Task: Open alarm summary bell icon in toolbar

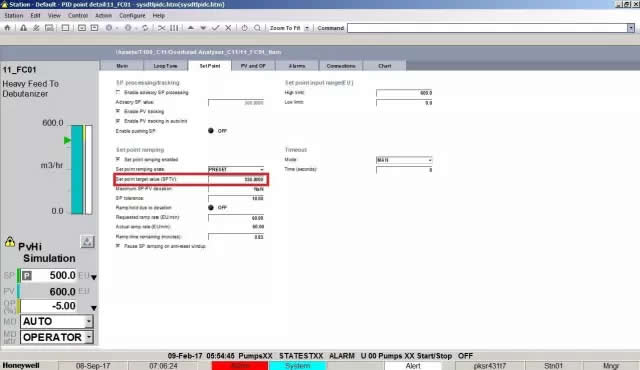Action: (23, 28)
